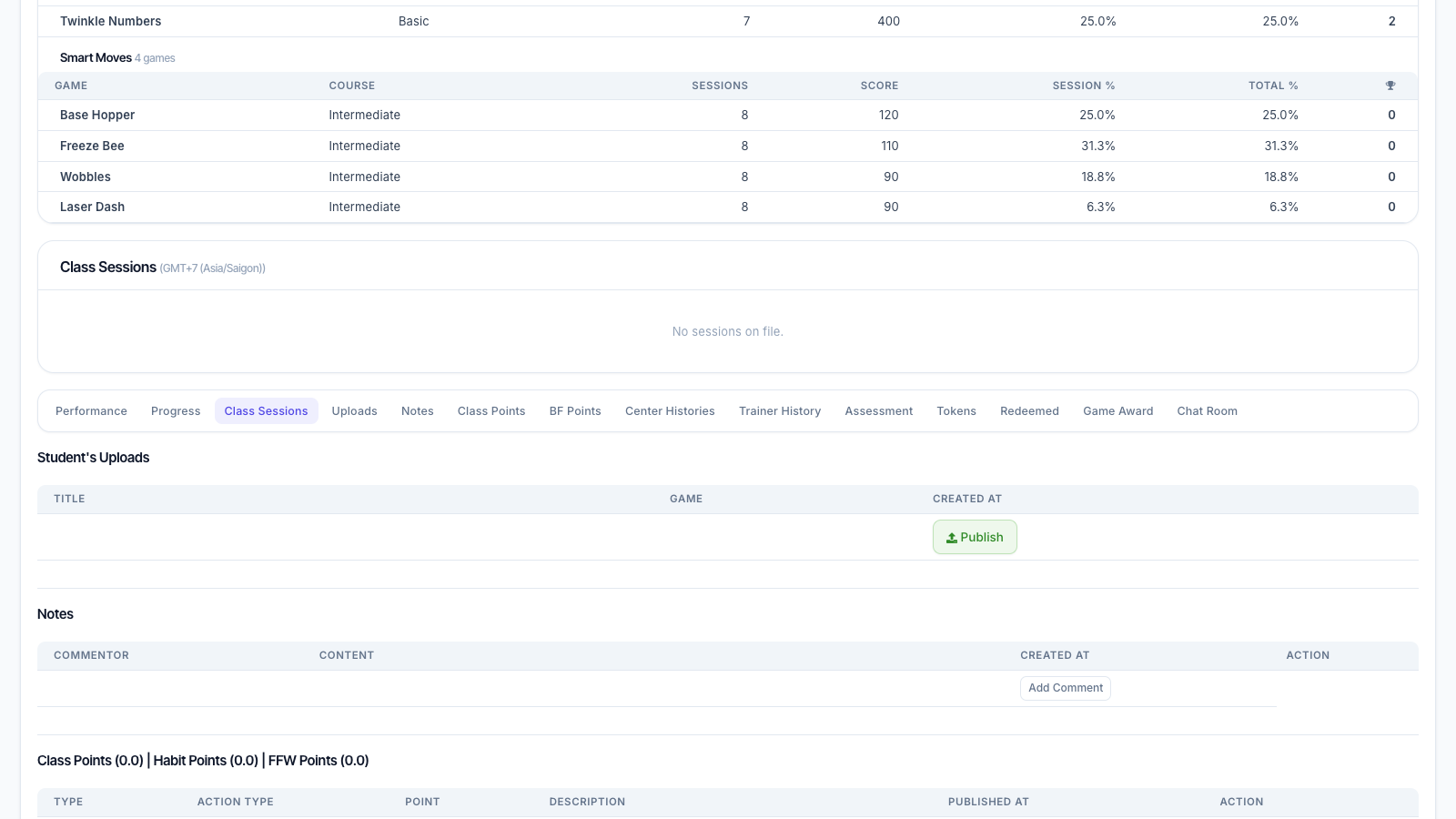This screenshot has height=819, width=1456.
Task: Select the Game Award tab
Action: coord(1118,411)
